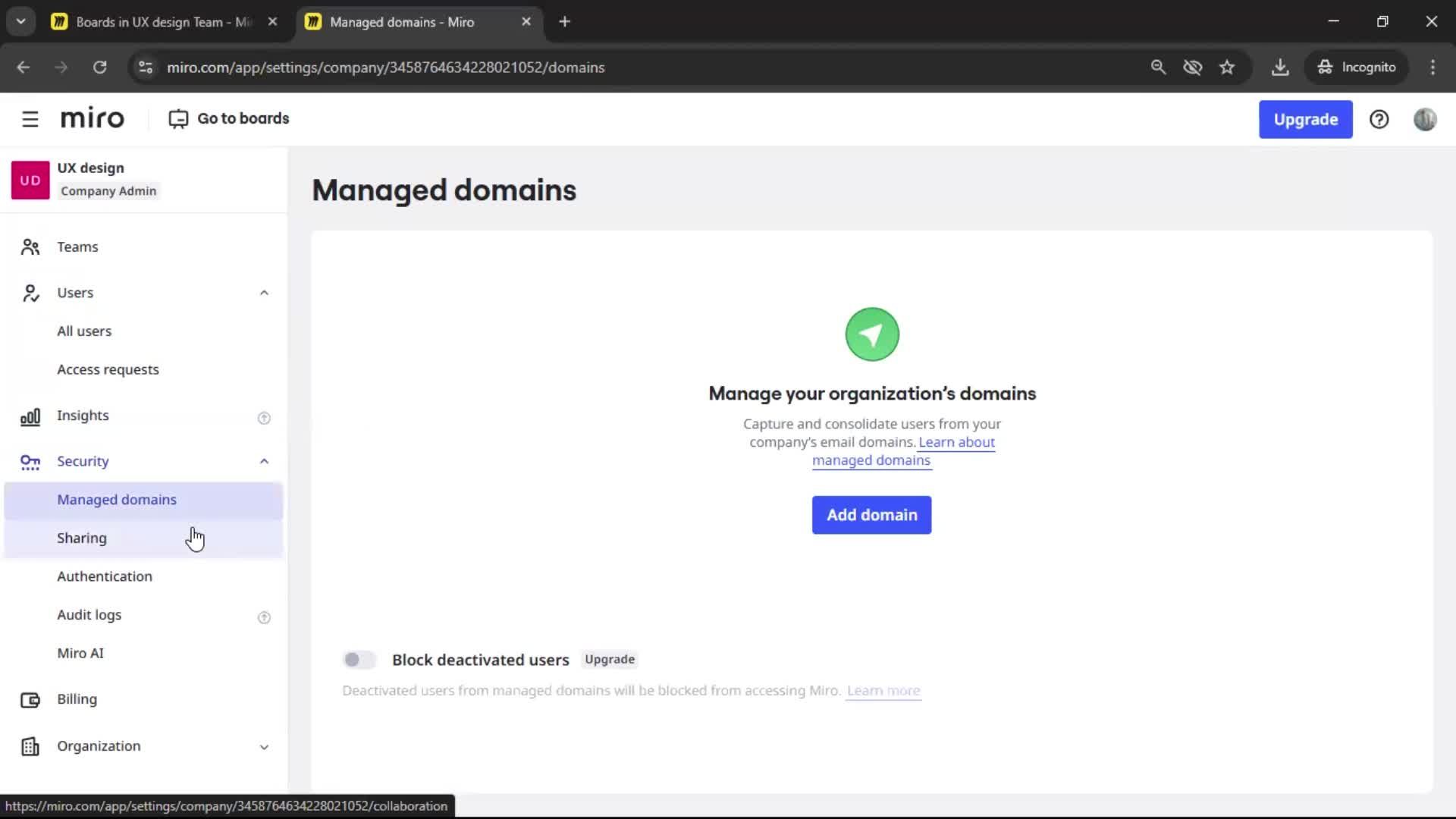Click Learn more link under Block deactivated users
This screenshot has width=1456, height=819.
(883, 691)
